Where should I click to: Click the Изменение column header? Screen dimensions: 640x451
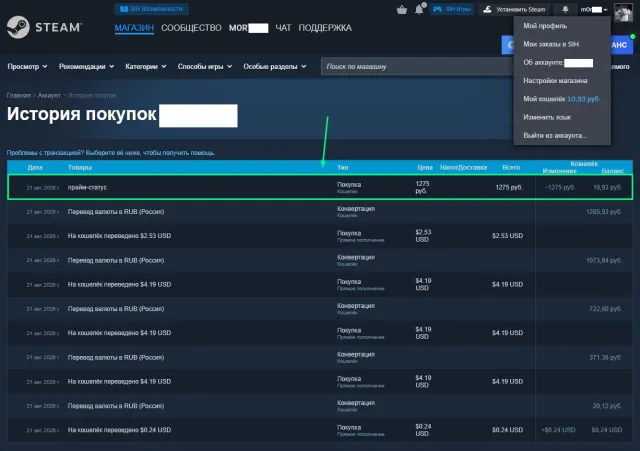[x=559, y=171]
